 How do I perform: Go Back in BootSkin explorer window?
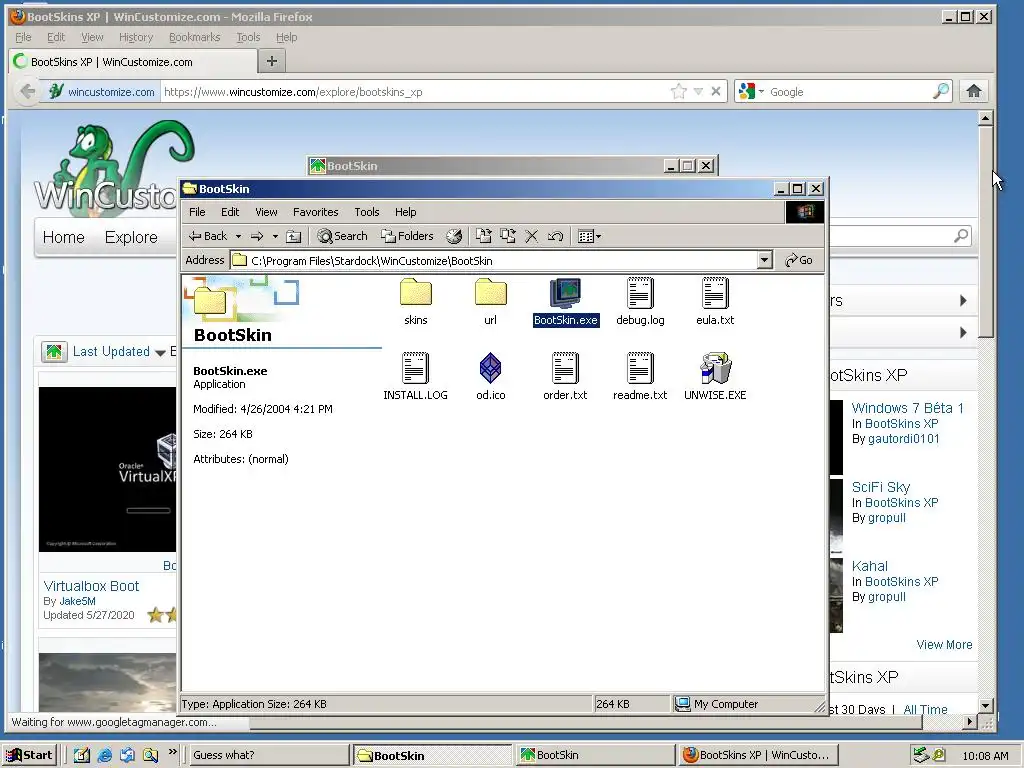pyautogui.click(x=208, y=236)
